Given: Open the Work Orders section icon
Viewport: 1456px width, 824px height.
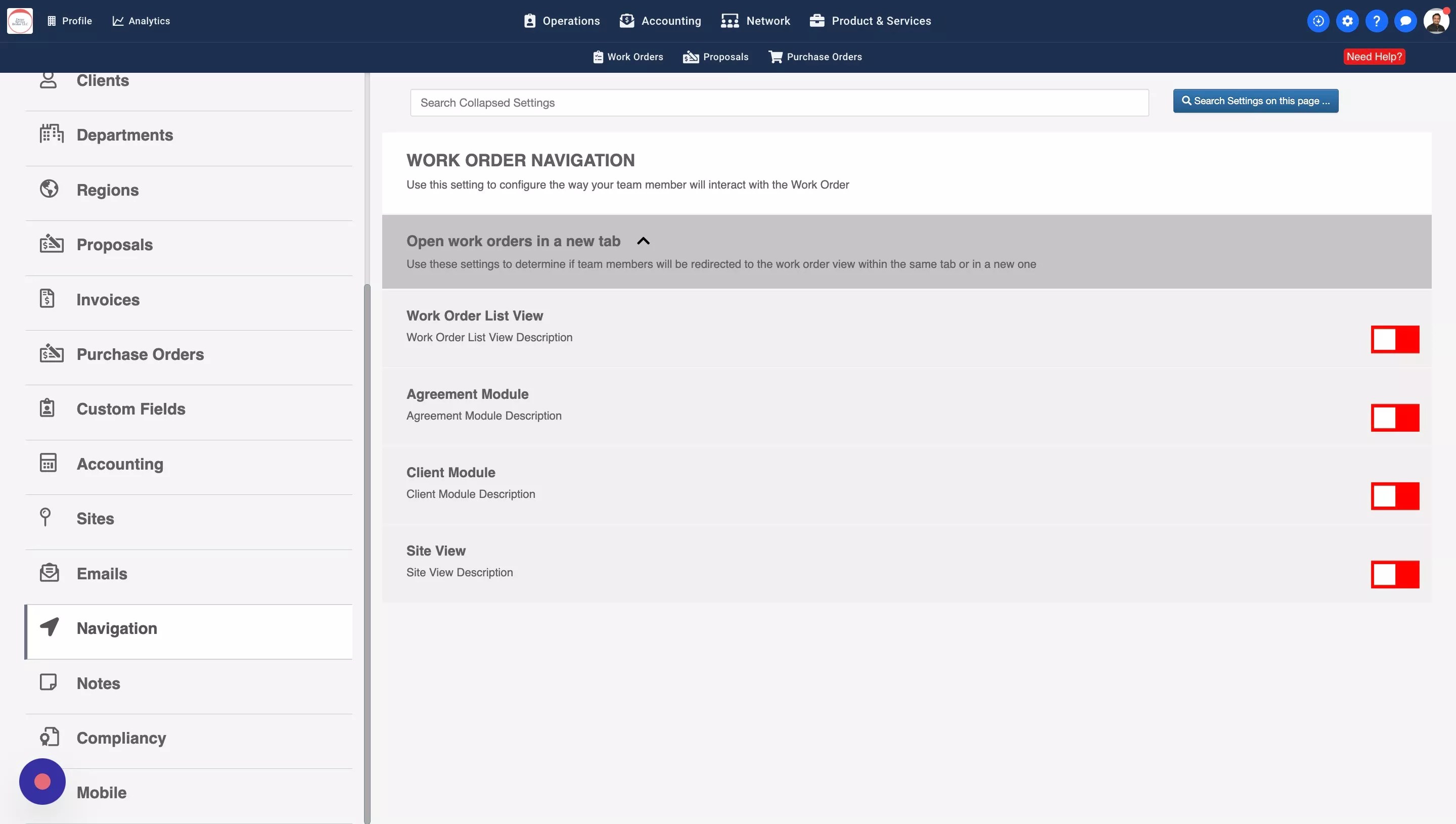Looking at the screenshot, I should click(x=598, y=57).
